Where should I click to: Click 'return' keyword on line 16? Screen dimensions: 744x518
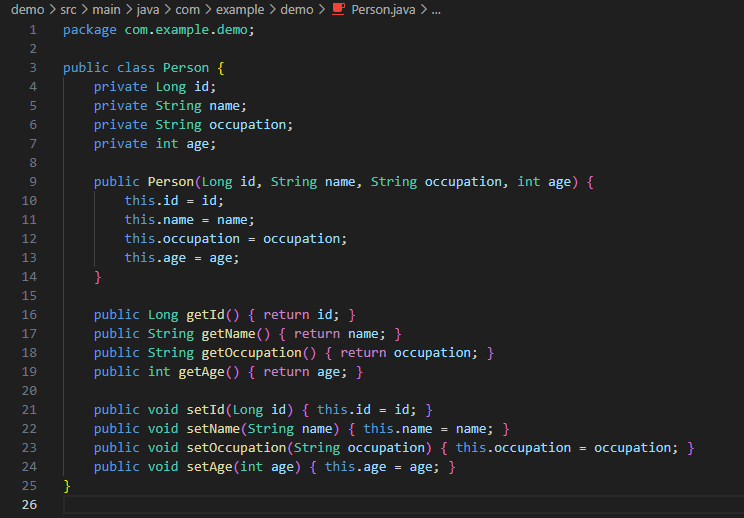tap(286, 314)
